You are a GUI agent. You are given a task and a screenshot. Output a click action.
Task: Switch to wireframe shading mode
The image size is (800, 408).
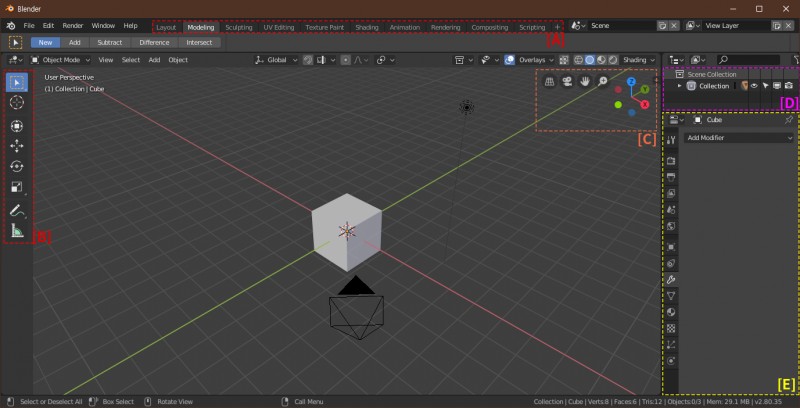[579, 60]
